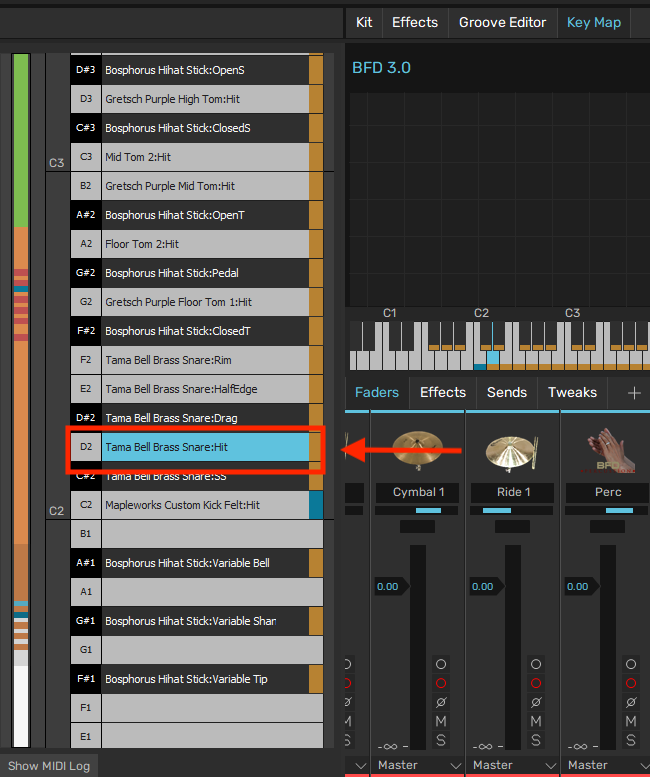Open the Tweaks mixer tab
This screenshot has width=650, height=777.
click(x=572, y=392)
